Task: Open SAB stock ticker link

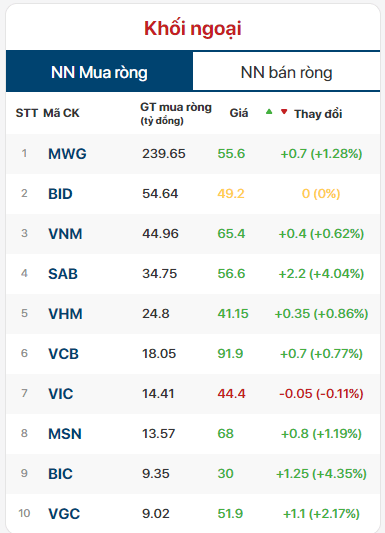Action: click(x=63, y=274)
